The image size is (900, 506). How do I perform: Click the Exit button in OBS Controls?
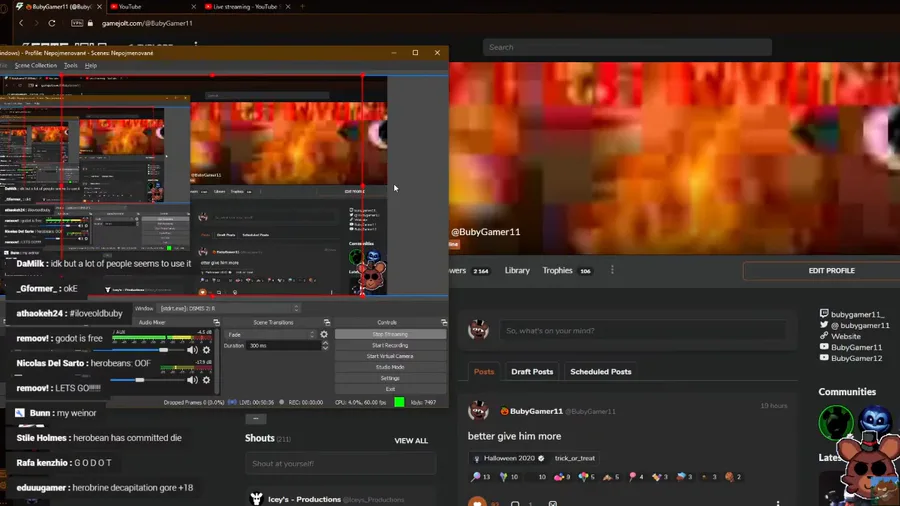(x=390, y=389)
